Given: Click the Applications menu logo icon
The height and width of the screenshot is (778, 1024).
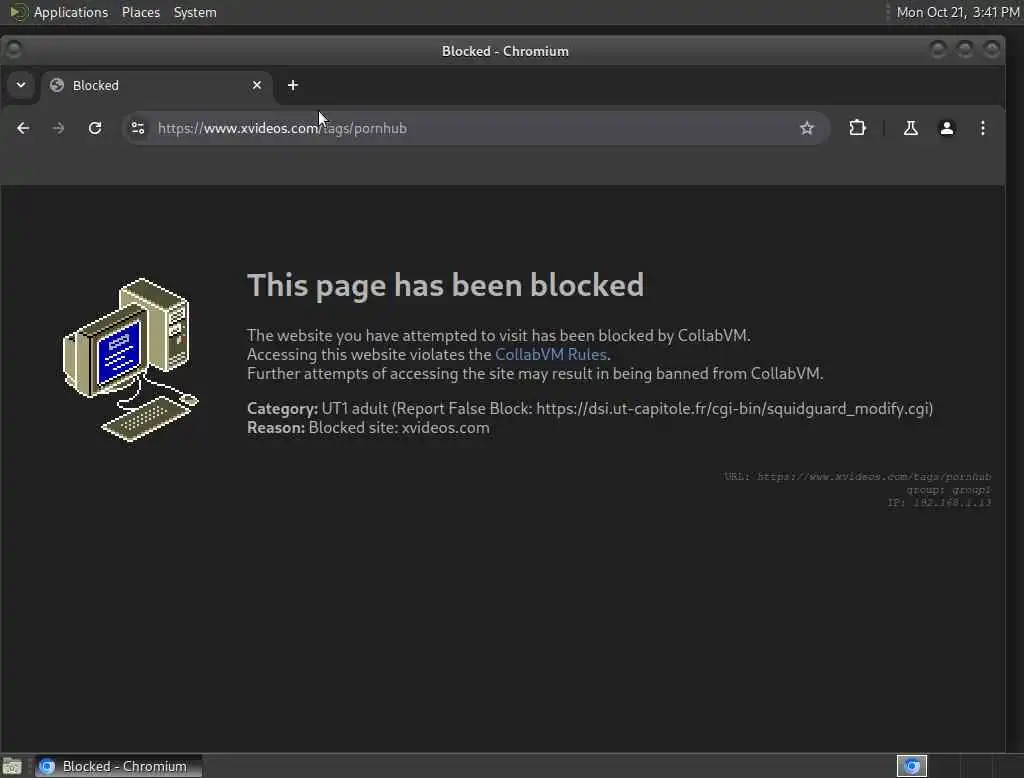Looking at the screenshot, I should pyautogui.click(x=18, y=12).
